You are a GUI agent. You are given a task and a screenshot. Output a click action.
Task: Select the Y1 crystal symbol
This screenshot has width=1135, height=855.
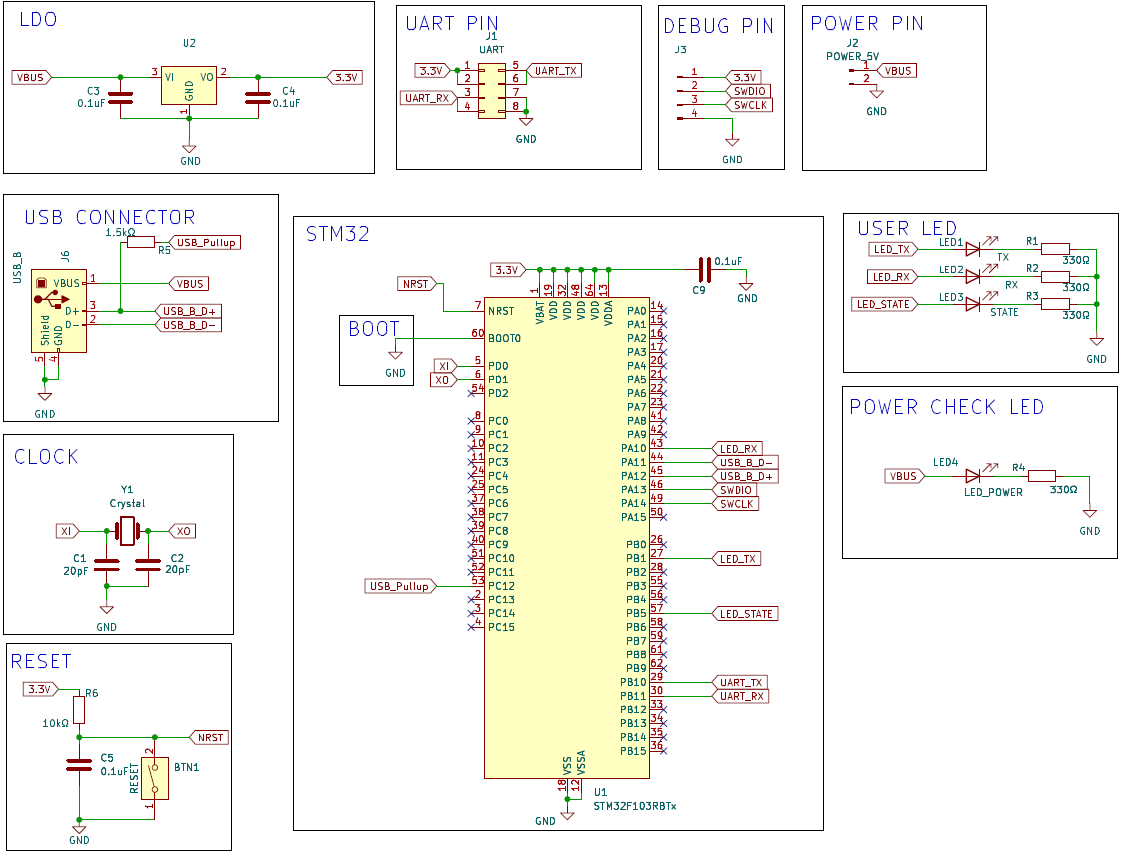(127, 531)
